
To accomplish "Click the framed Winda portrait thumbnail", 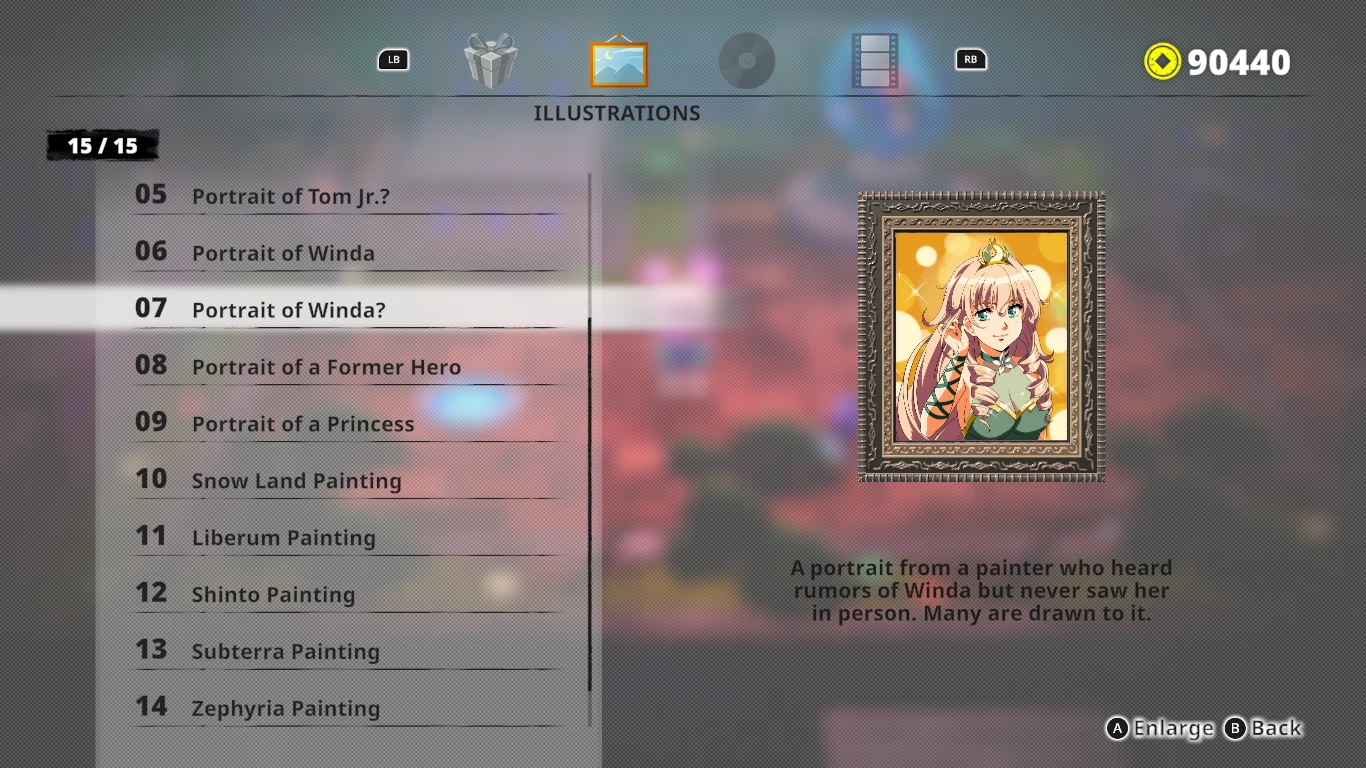I will click(x=981, y=337).
